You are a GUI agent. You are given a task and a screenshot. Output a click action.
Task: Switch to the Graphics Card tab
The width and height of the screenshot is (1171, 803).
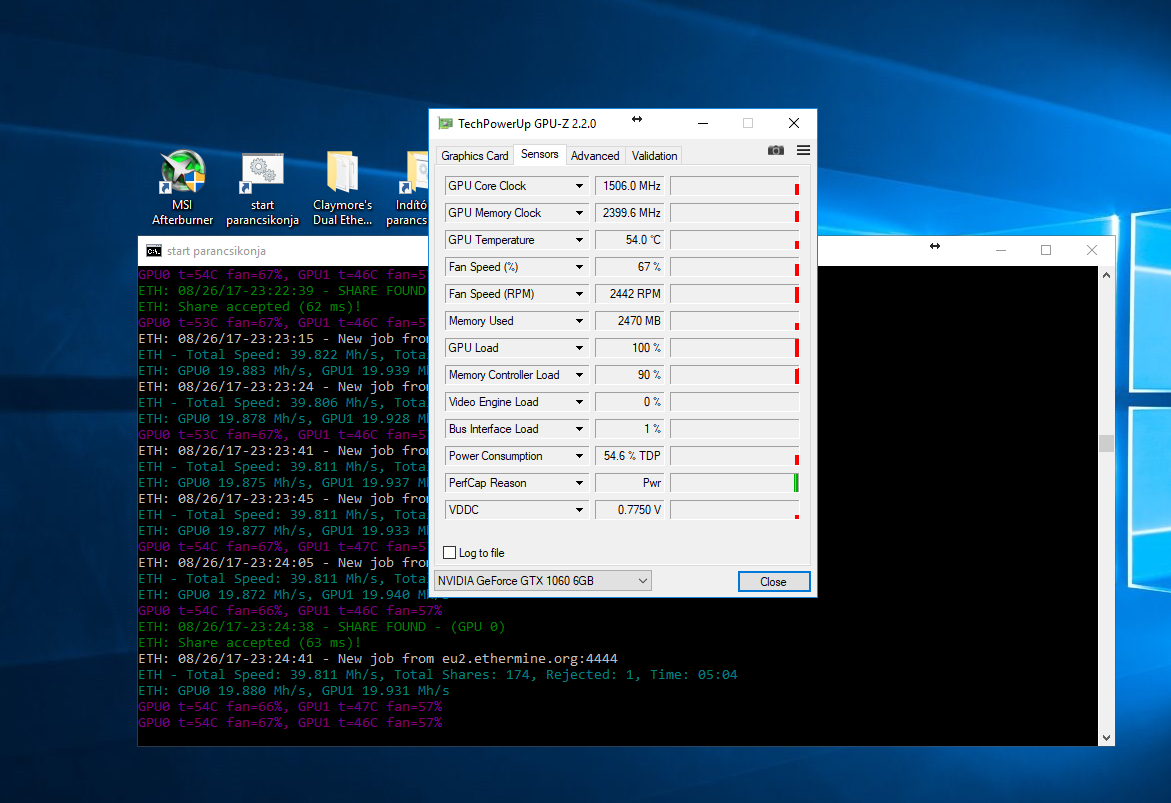pyautogui.click(x=475, y=156)
